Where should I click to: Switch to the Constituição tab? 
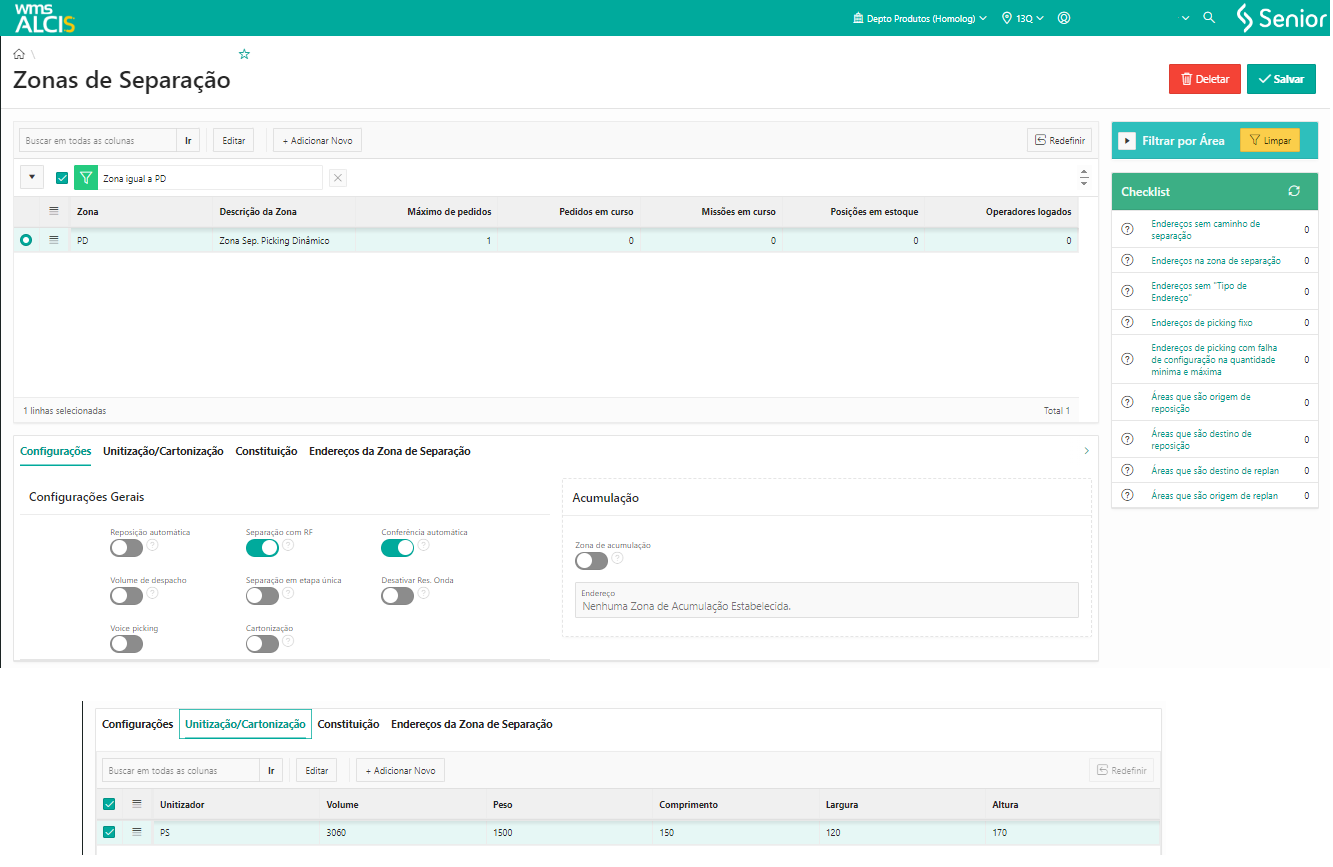point(266,451)
